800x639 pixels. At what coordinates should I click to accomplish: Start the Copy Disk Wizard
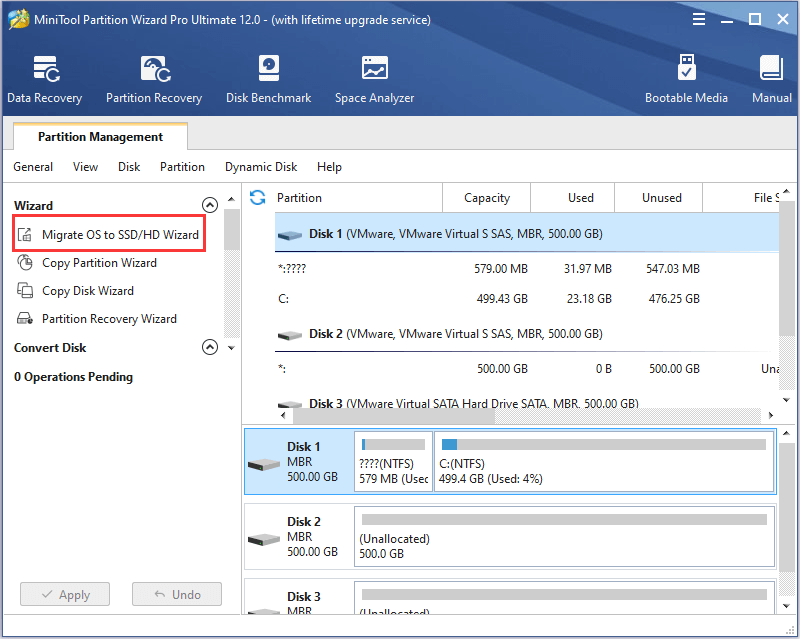point(88,290)
